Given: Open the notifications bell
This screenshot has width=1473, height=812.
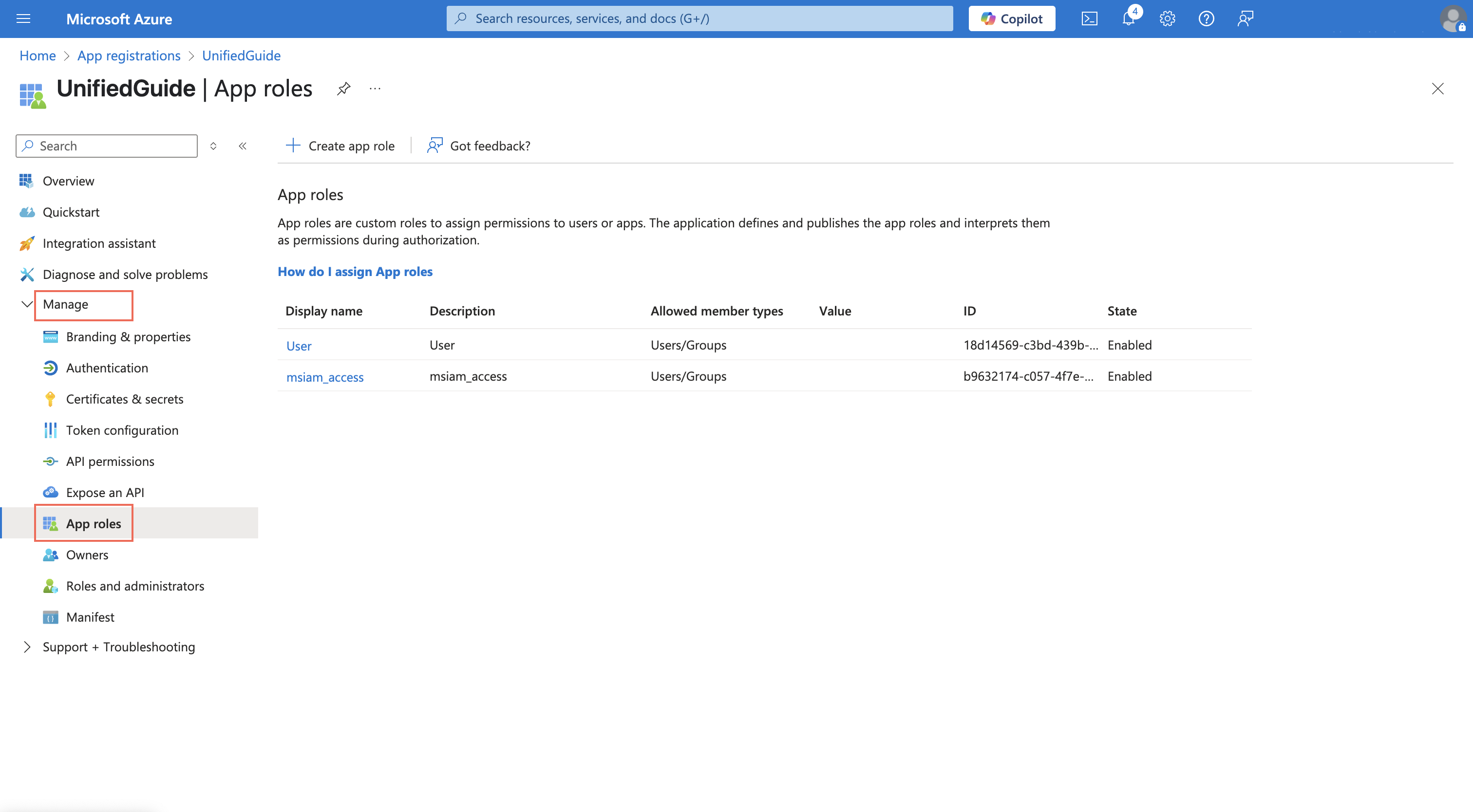Looking at the screenshot, I should pyautogui.click(x=1128, y=19).
